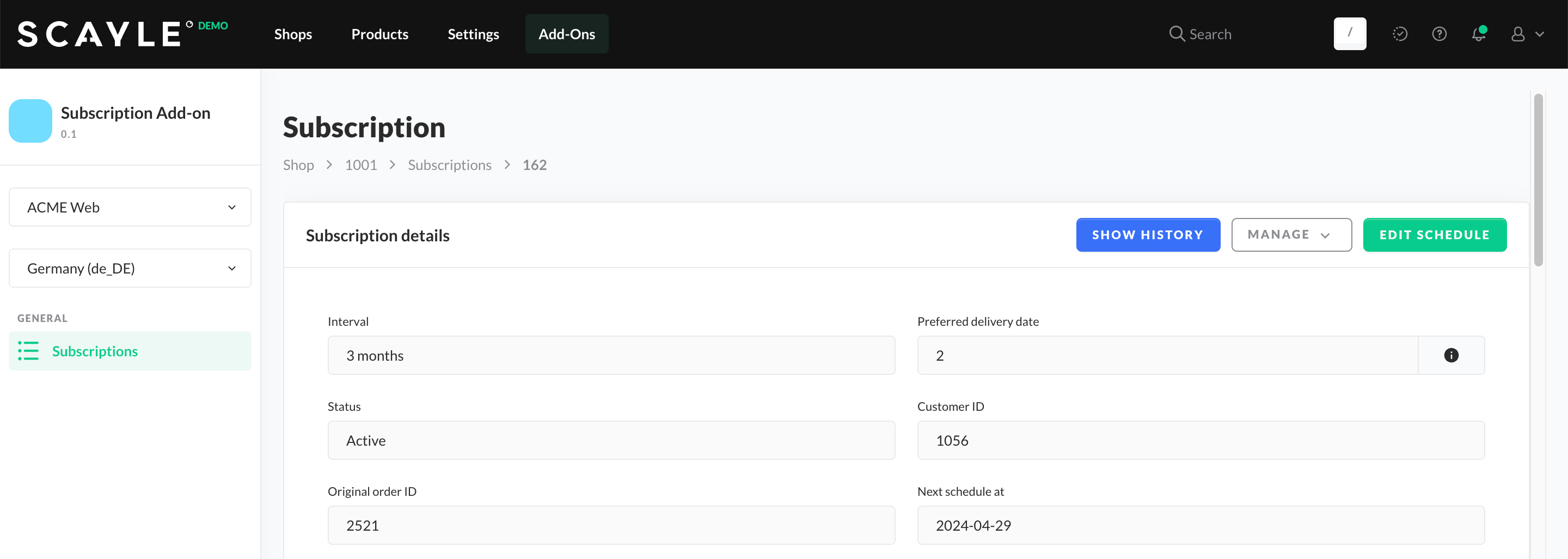This screenshot has height=559, width=1568.
Task: Click the search magnifier icon
Action: [1176, 34]
